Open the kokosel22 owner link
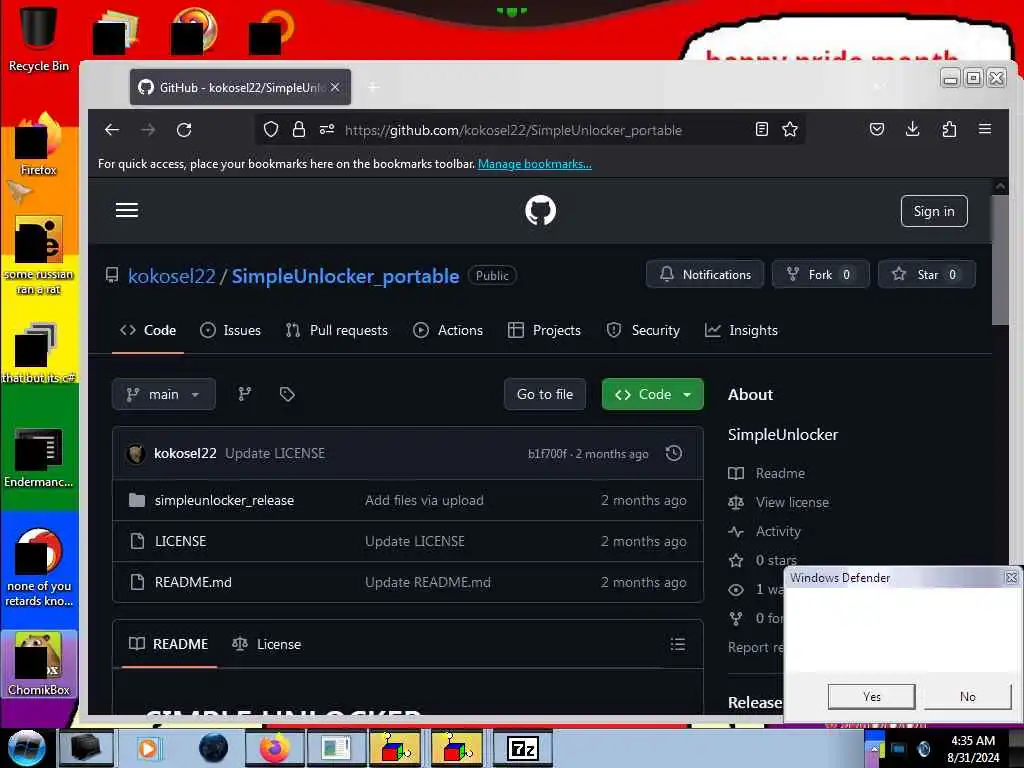This screenshot has height=768, width=1024. (x=172, y=276)
